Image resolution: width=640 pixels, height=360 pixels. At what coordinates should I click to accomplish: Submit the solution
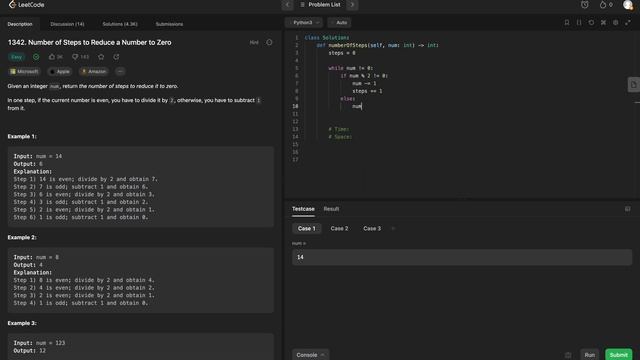618,355
